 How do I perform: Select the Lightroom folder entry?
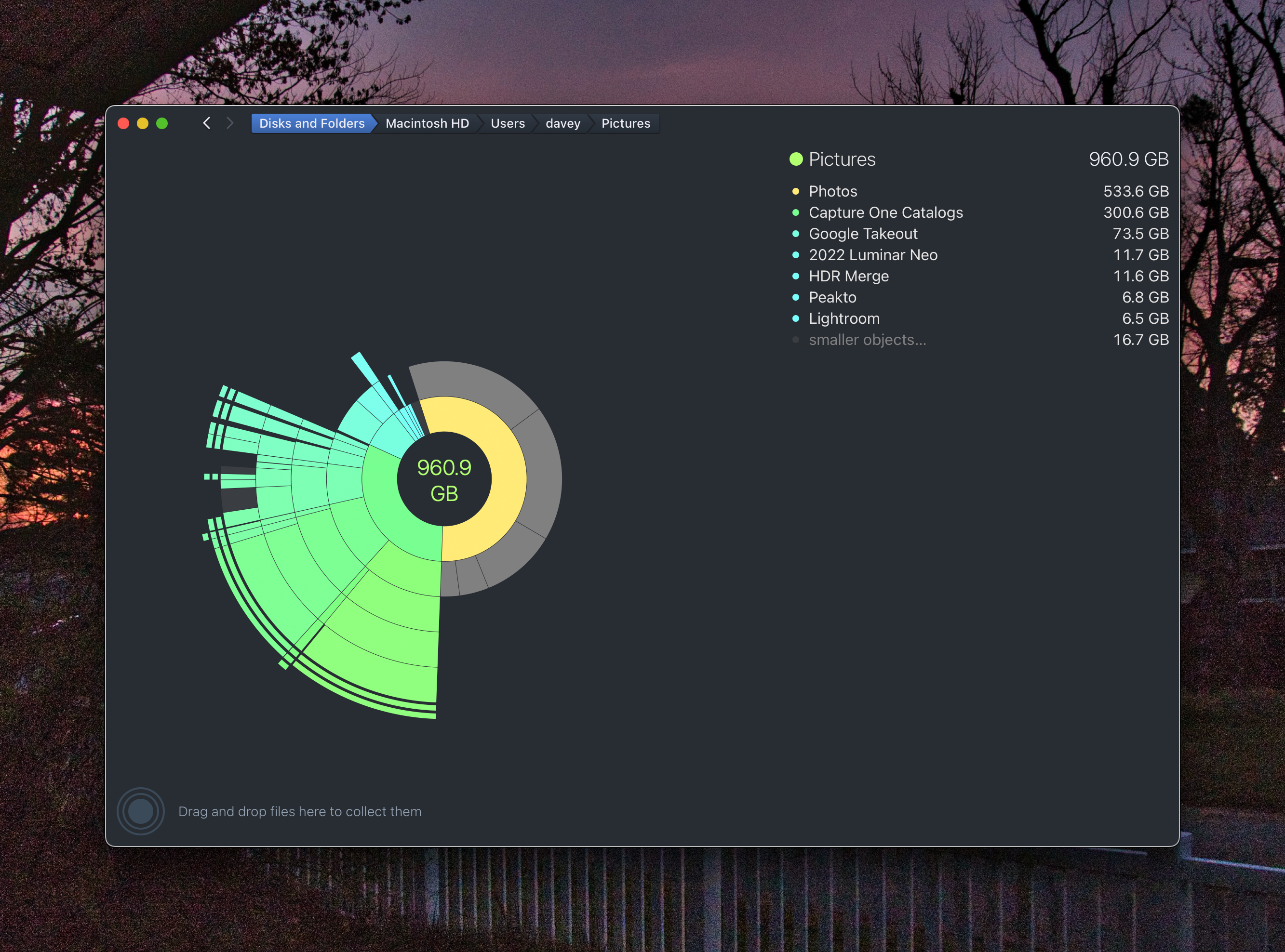[x=843, y=318]
